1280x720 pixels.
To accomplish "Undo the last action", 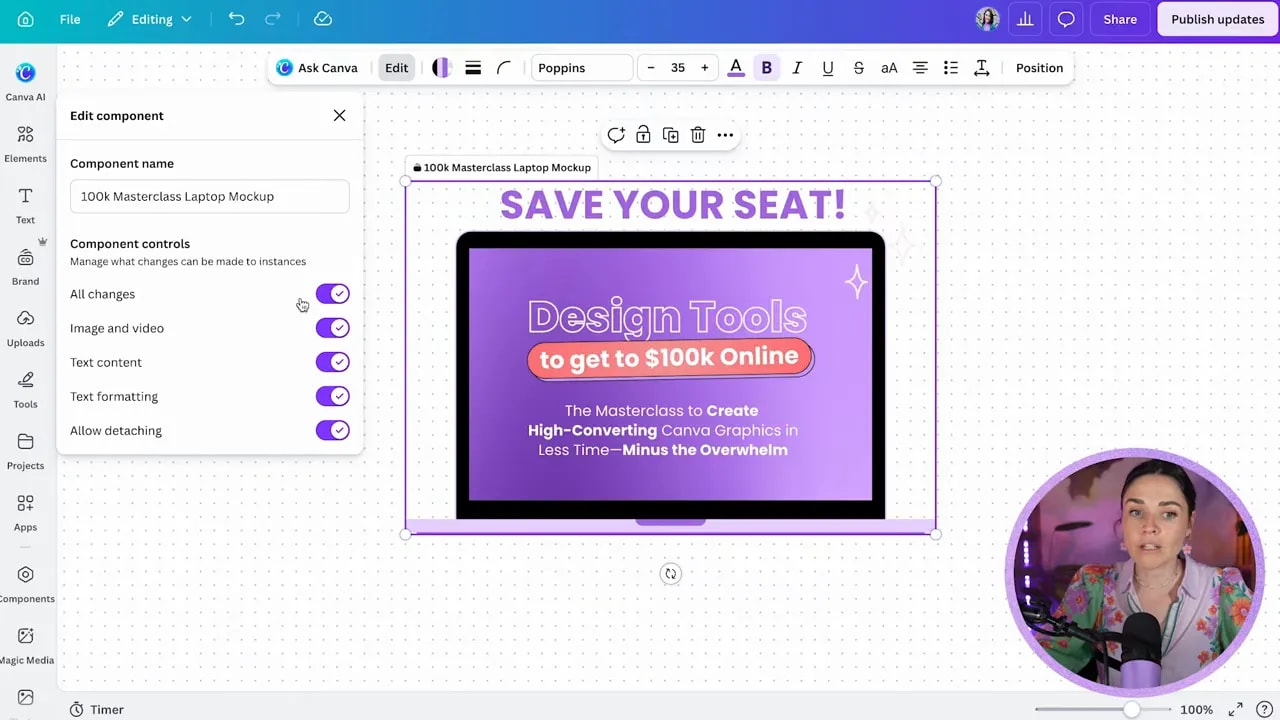I will [x=236, y=19].
